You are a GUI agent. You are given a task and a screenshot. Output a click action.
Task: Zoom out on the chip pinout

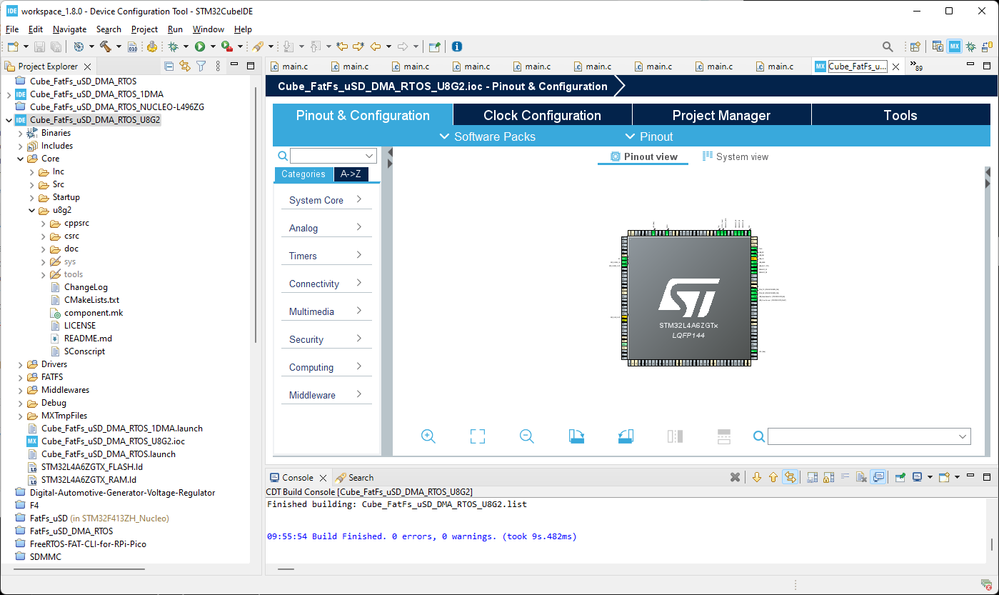tap(527, 436)
